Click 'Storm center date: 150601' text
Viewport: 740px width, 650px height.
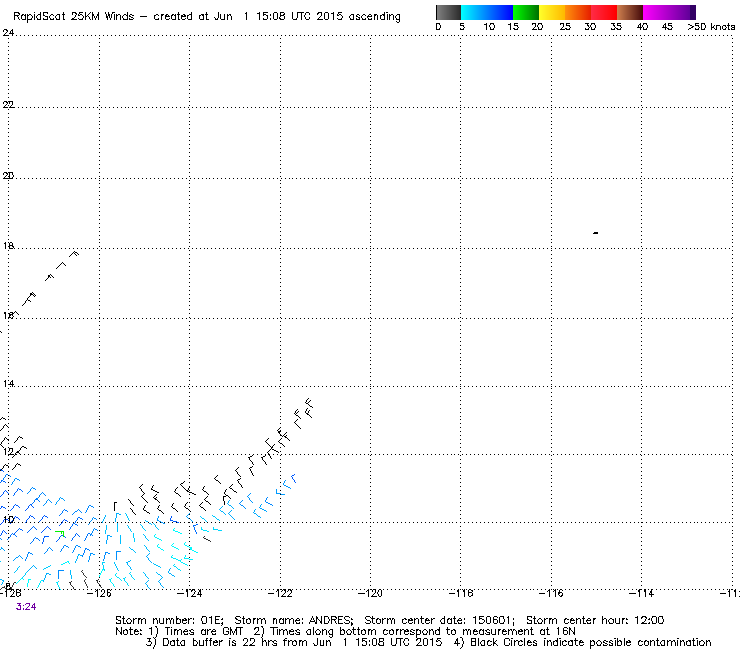click(439, 620)
